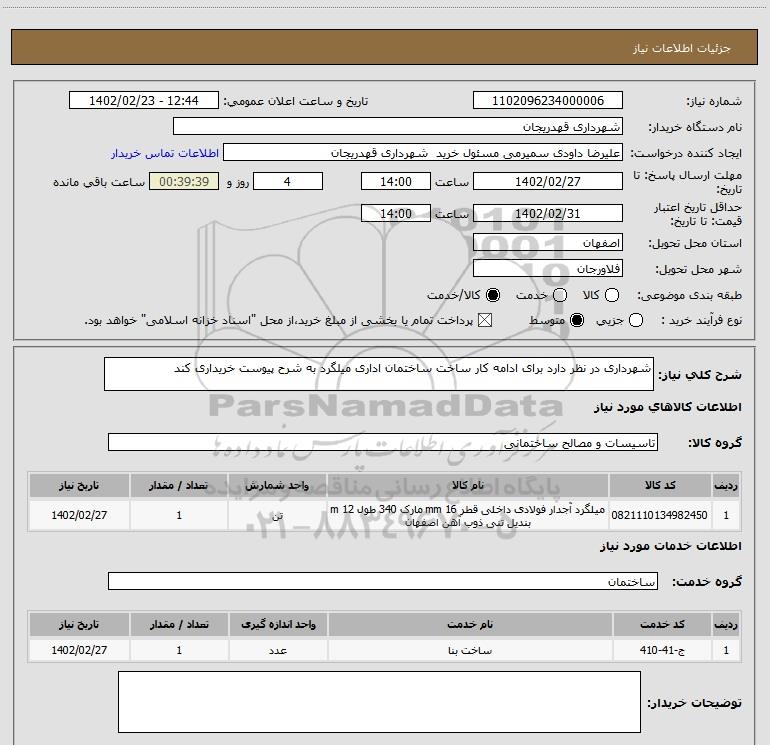Click the response deadline hour 14:00 field

(x=396, y=181)
